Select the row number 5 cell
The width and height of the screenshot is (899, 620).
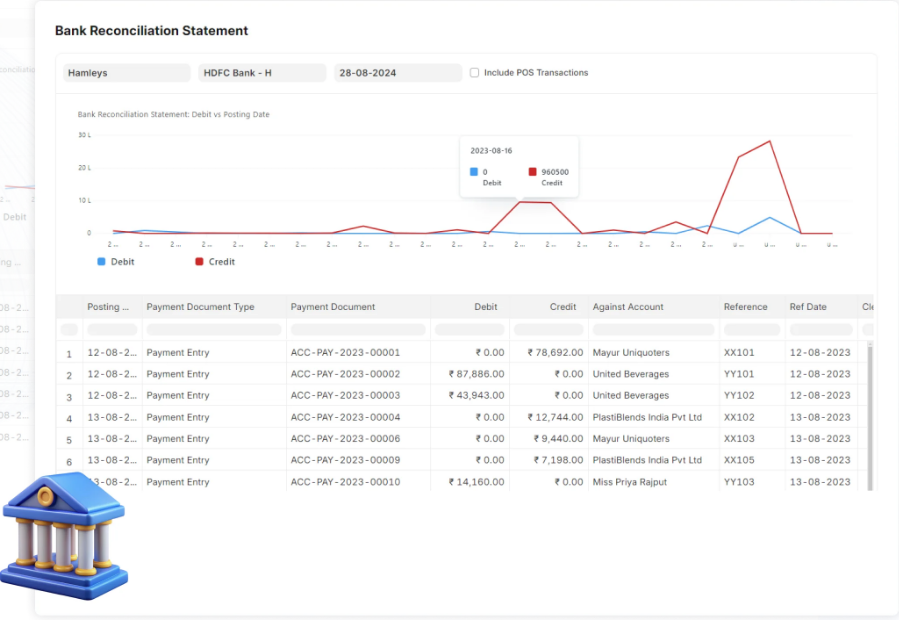[69, 440]
